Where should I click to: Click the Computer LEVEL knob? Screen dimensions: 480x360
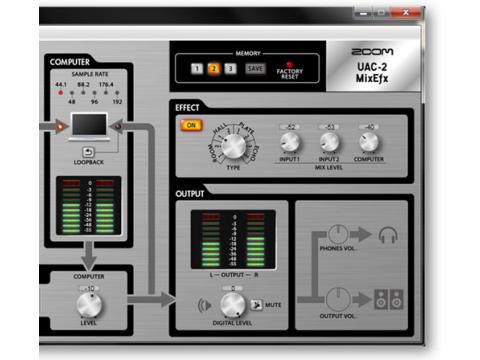89,305
